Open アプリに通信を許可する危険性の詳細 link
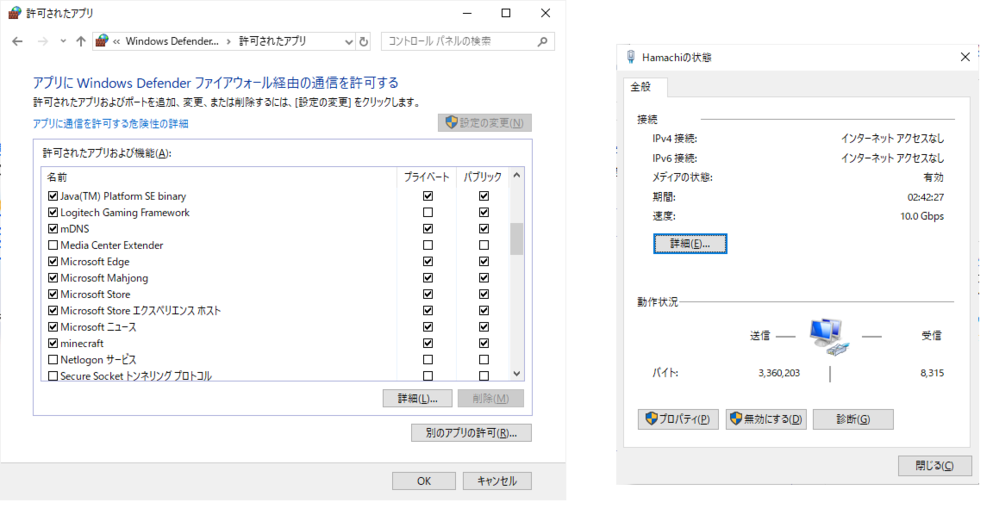Screen dimensions: 999x521 111,124
